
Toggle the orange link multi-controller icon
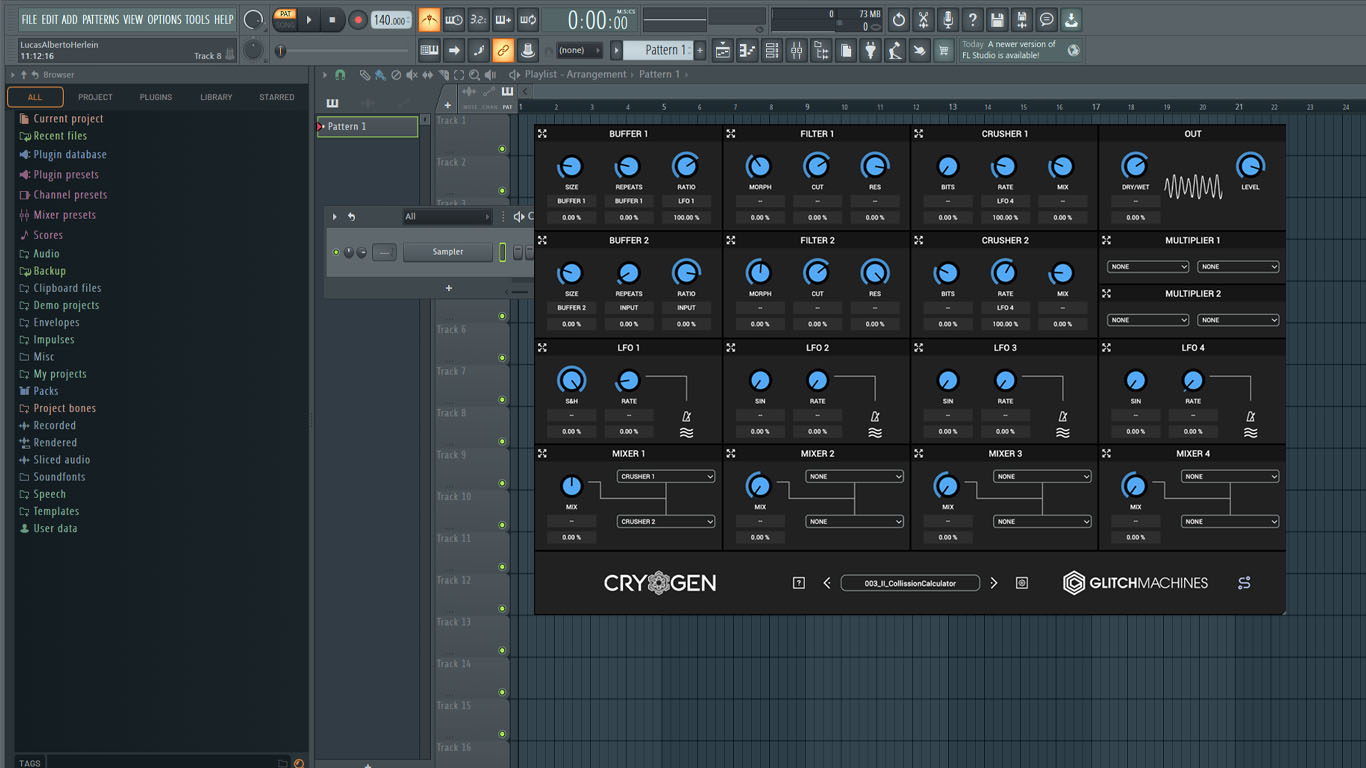coord(503,50)
